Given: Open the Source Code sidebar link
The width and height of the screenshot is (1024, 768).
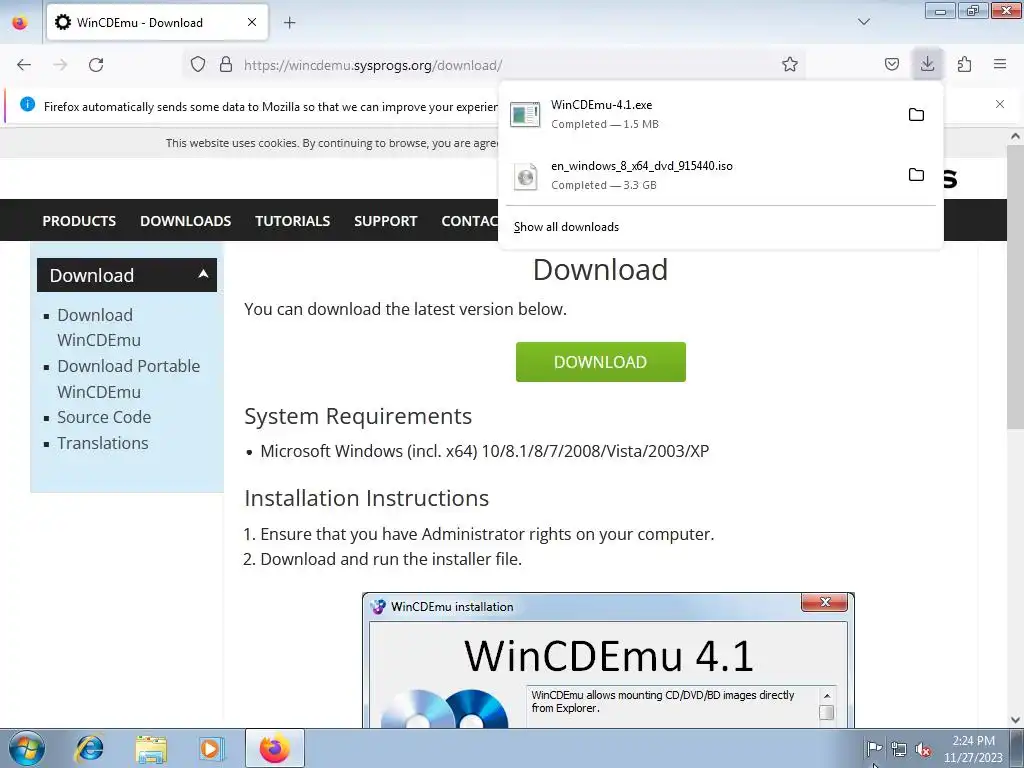Looking at the screenshot, I should coord(104,417).
